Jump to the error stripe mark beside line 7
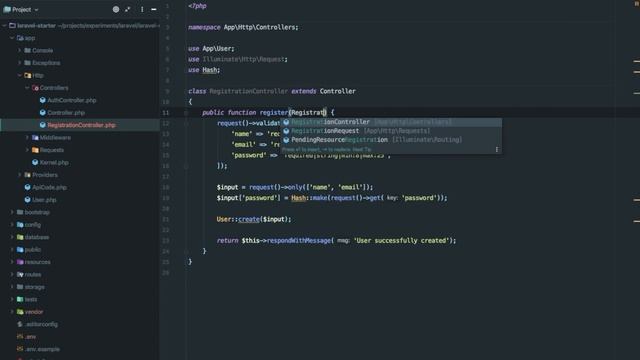This screenshot has width=640, height=360. coord(637,72)
